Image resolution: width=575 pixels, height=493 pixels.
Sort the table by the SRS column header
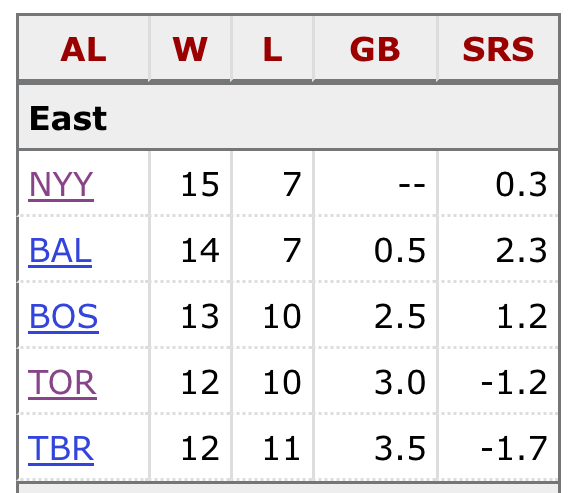click(498, 49)
